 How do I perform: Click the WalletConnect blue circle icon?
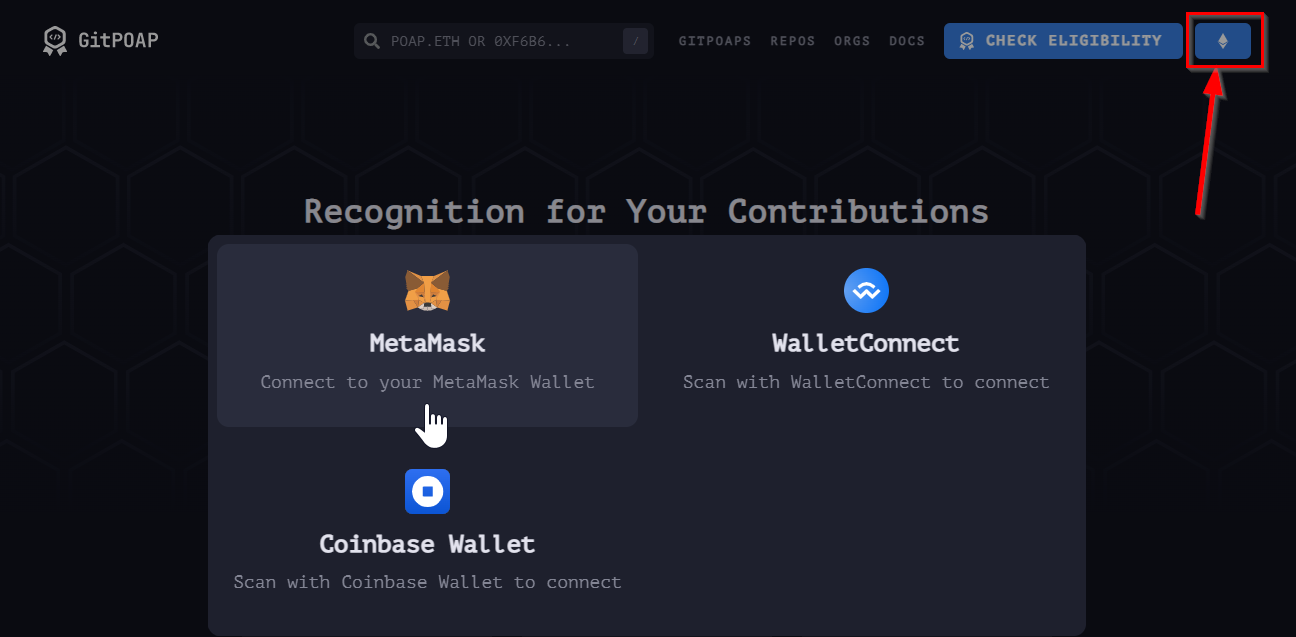pos(866,291)
